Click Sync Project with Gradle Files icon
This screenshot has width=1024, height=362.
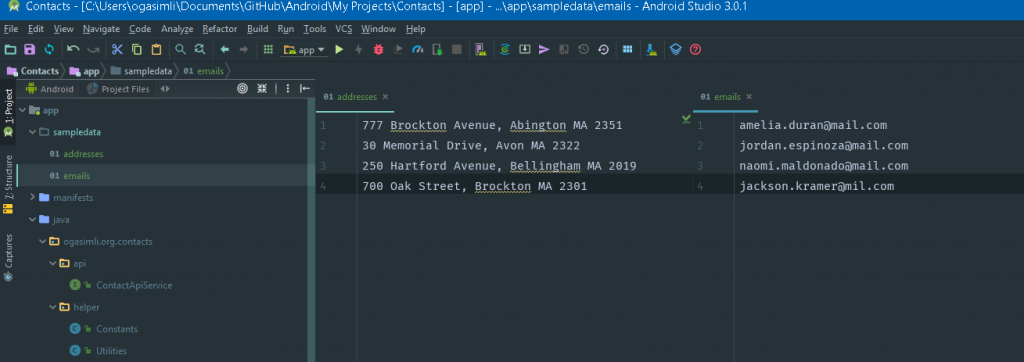click(x=505, y=50)
